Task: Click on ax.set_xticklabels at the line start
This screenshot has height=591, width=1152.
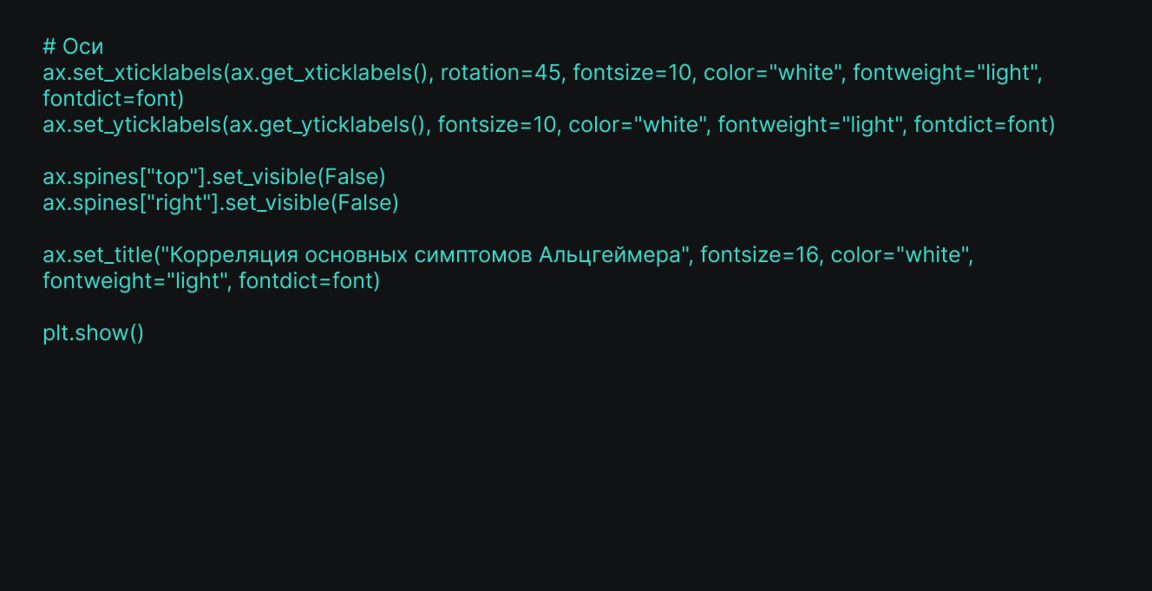Action: [132, 73]
